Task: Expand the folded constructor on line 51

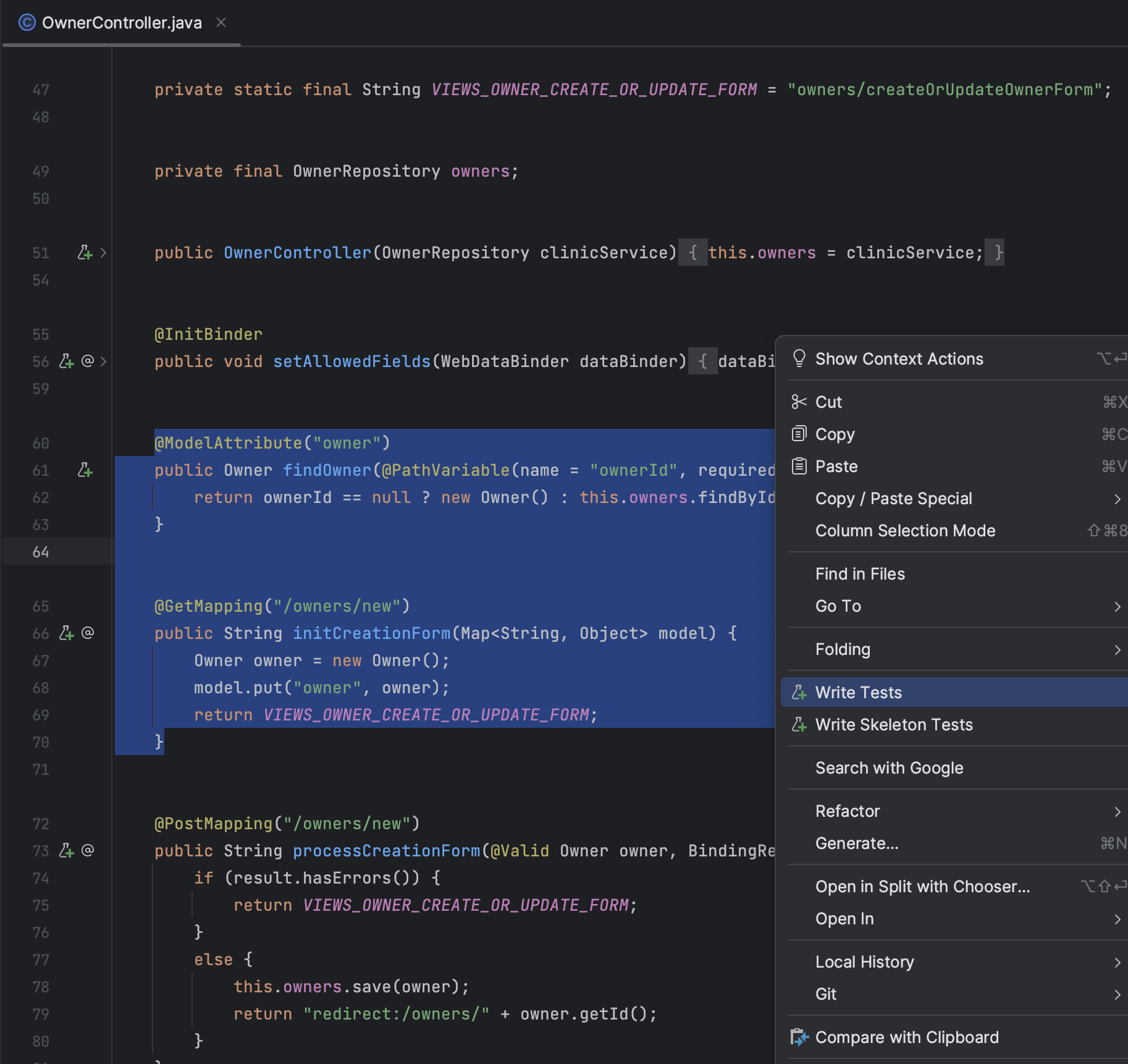Action: (x=104, y=253)
